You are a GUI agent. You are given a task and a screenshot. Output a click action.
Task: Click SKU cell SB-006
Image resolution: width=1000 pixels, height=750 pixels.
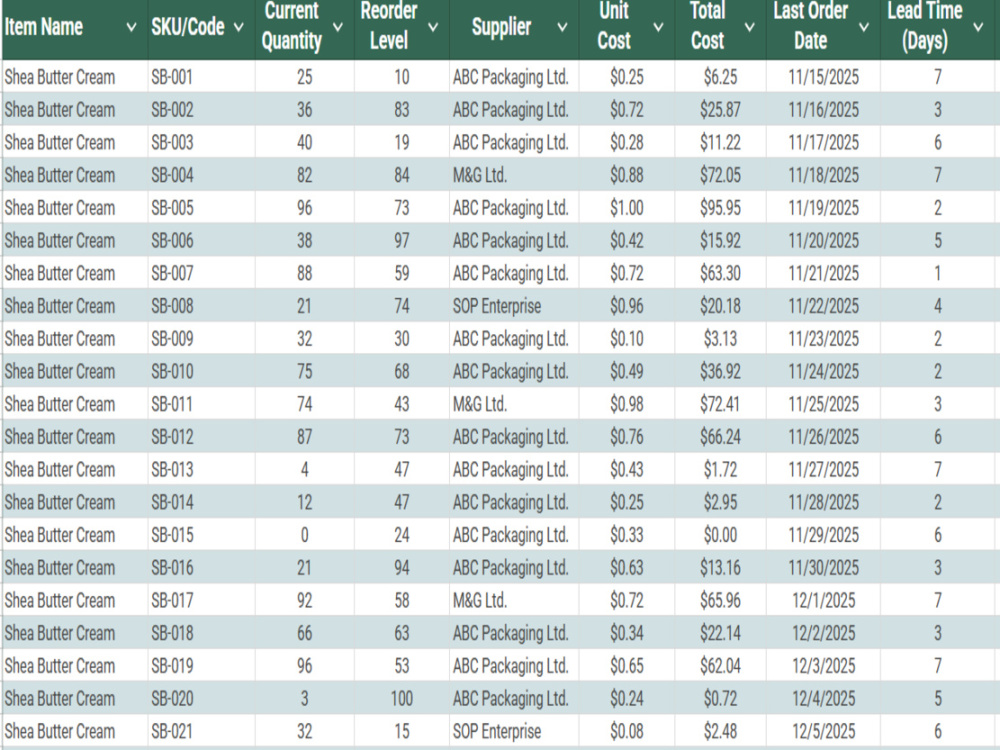click(x=202, y=240)
